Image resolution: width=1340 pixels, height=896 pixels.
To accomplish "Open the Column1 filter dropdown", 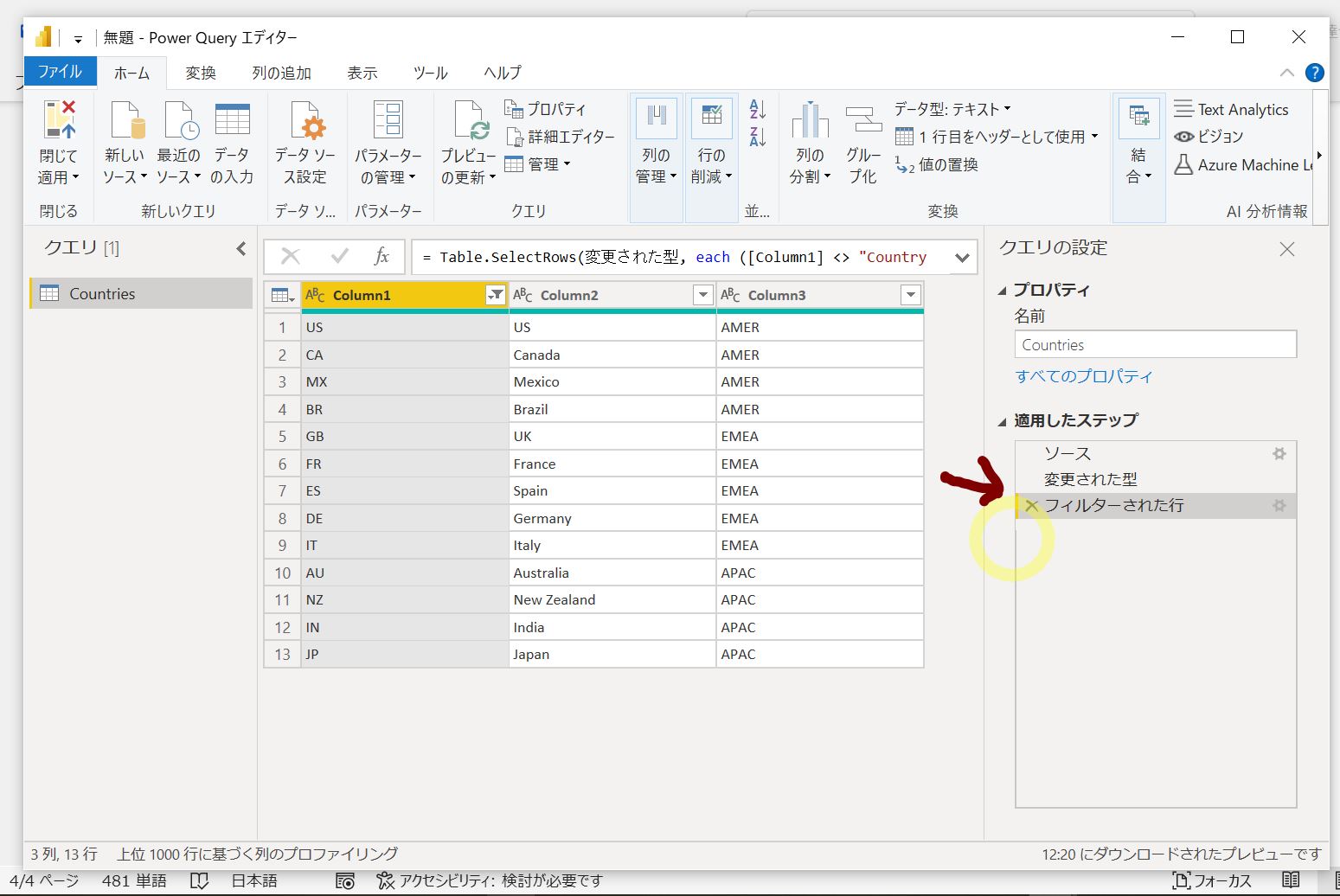I will [496, 295].
